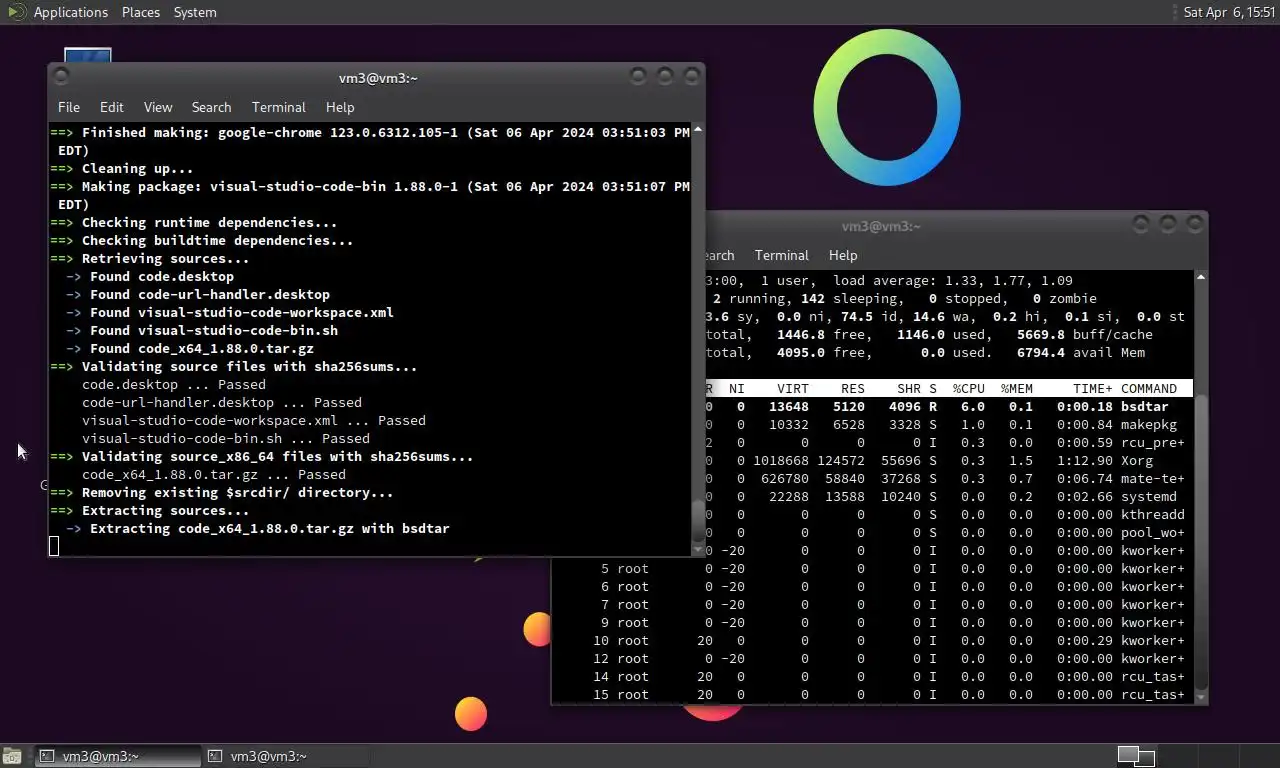Minimize the front makepkg terminal window
The height and width of the screenshot is (768, 1280).
638,76
